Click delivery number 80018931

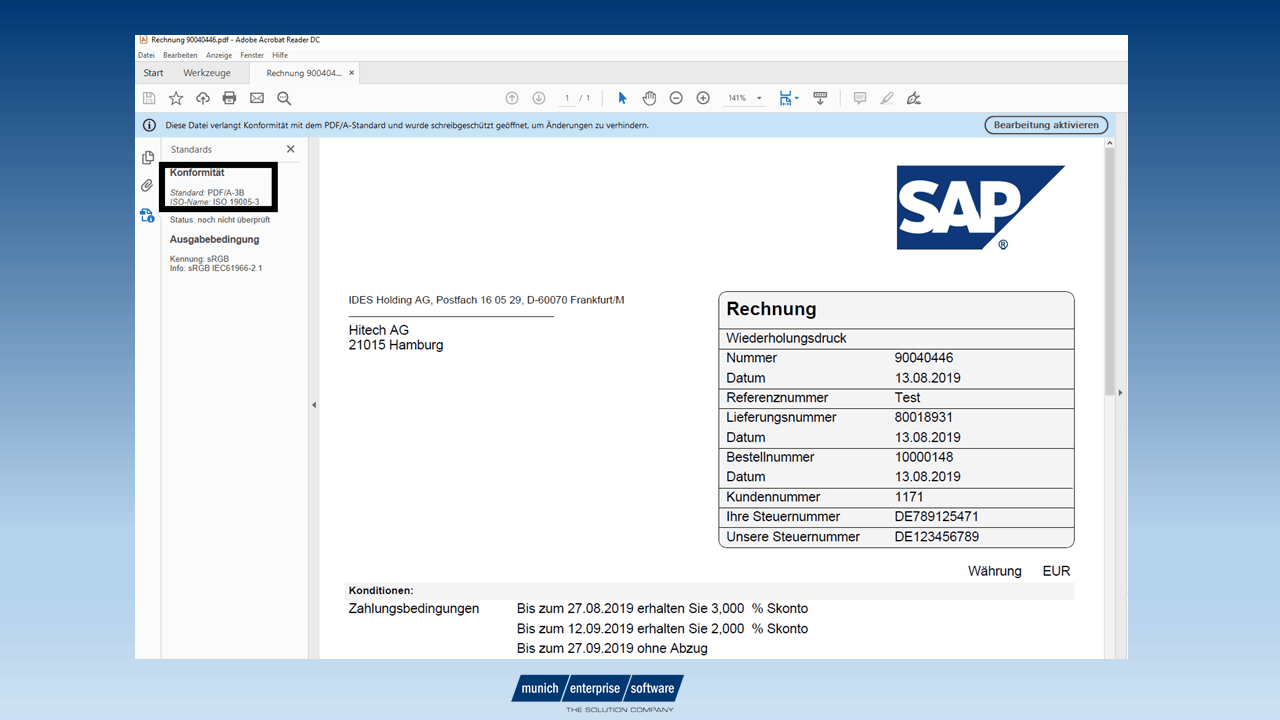pyautogui.click(x=924, y=417)
